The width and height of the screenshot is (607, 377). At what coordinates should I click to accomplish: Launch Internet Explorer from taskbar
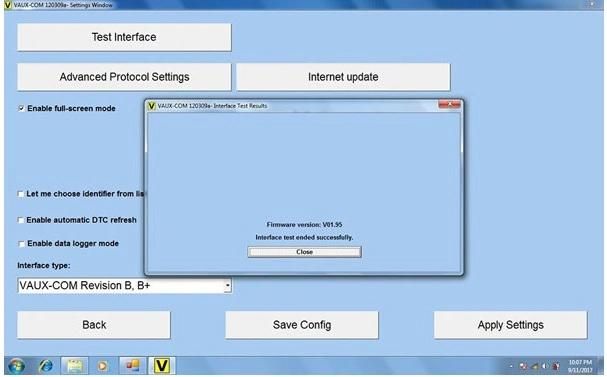pyautogui.click(x=46, y=366)
